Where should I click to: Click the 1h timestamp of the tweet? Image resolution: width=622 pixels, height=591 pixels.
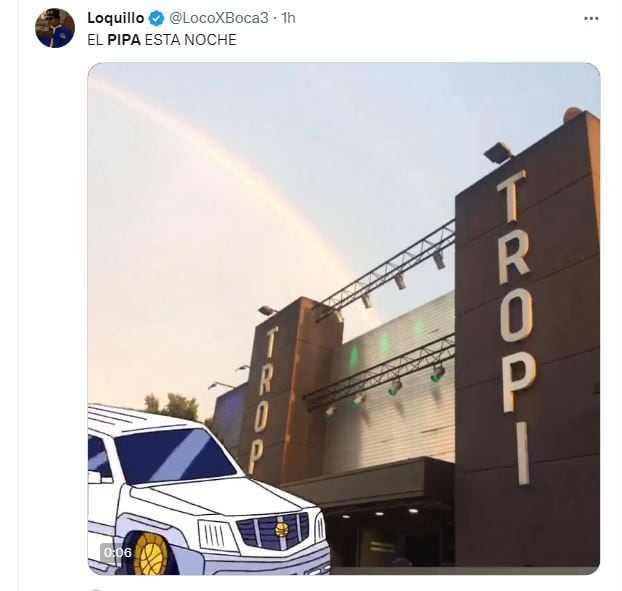pyautogui.click(x=288, y=18)
